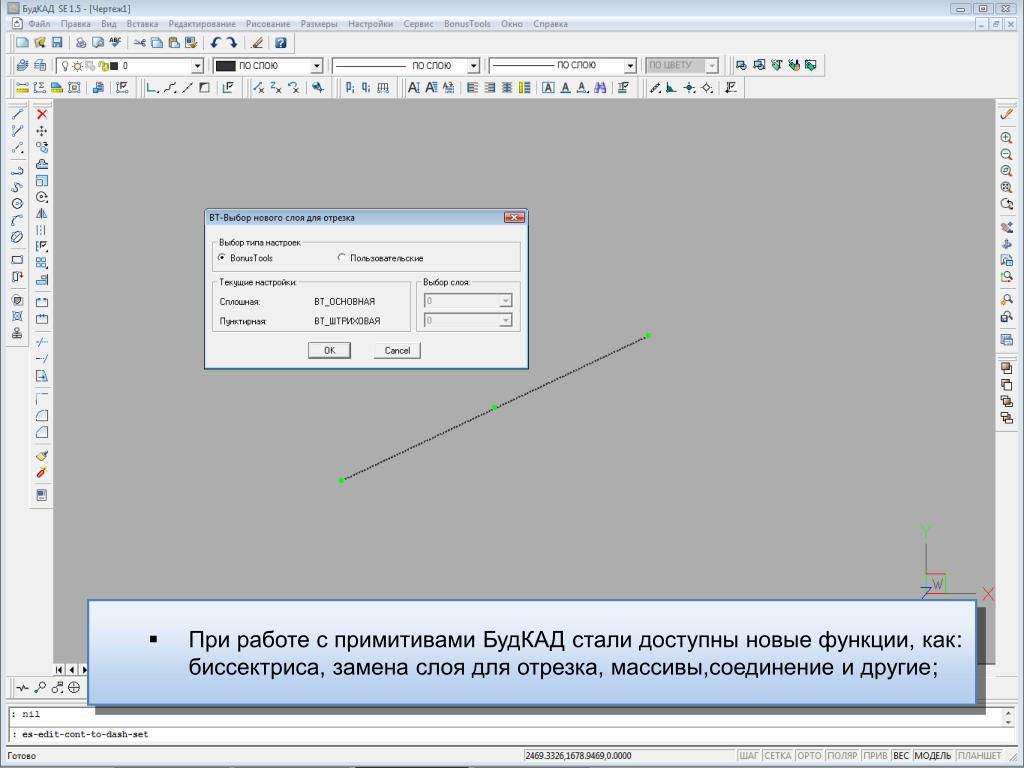This screenshot has width=1024, height=768.
Task: Select the Mirror tool
Action: click(x=42, y=214)
